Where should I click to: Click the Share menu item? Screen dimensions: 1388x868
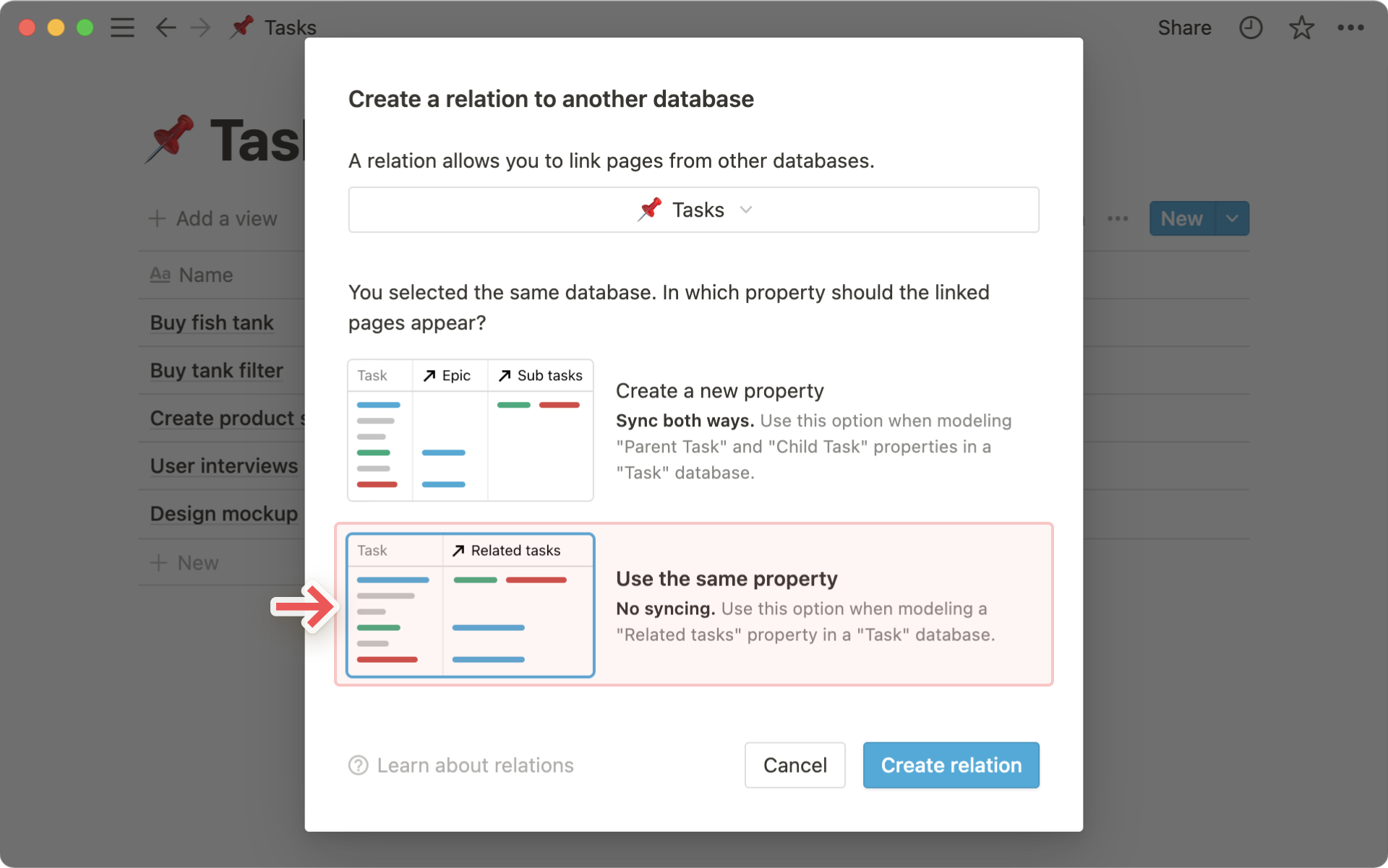[x=1184, y=27]
